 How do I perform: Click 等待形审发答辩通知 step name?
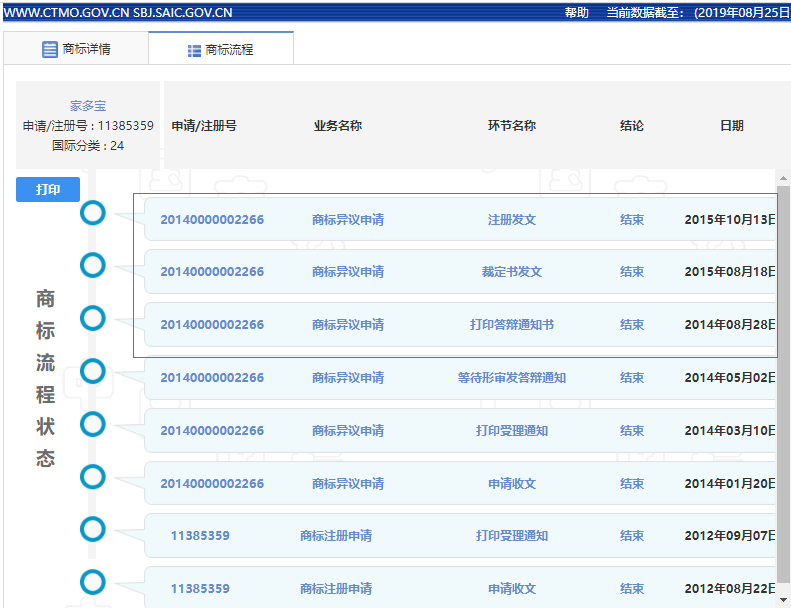[x=512, y=377]
